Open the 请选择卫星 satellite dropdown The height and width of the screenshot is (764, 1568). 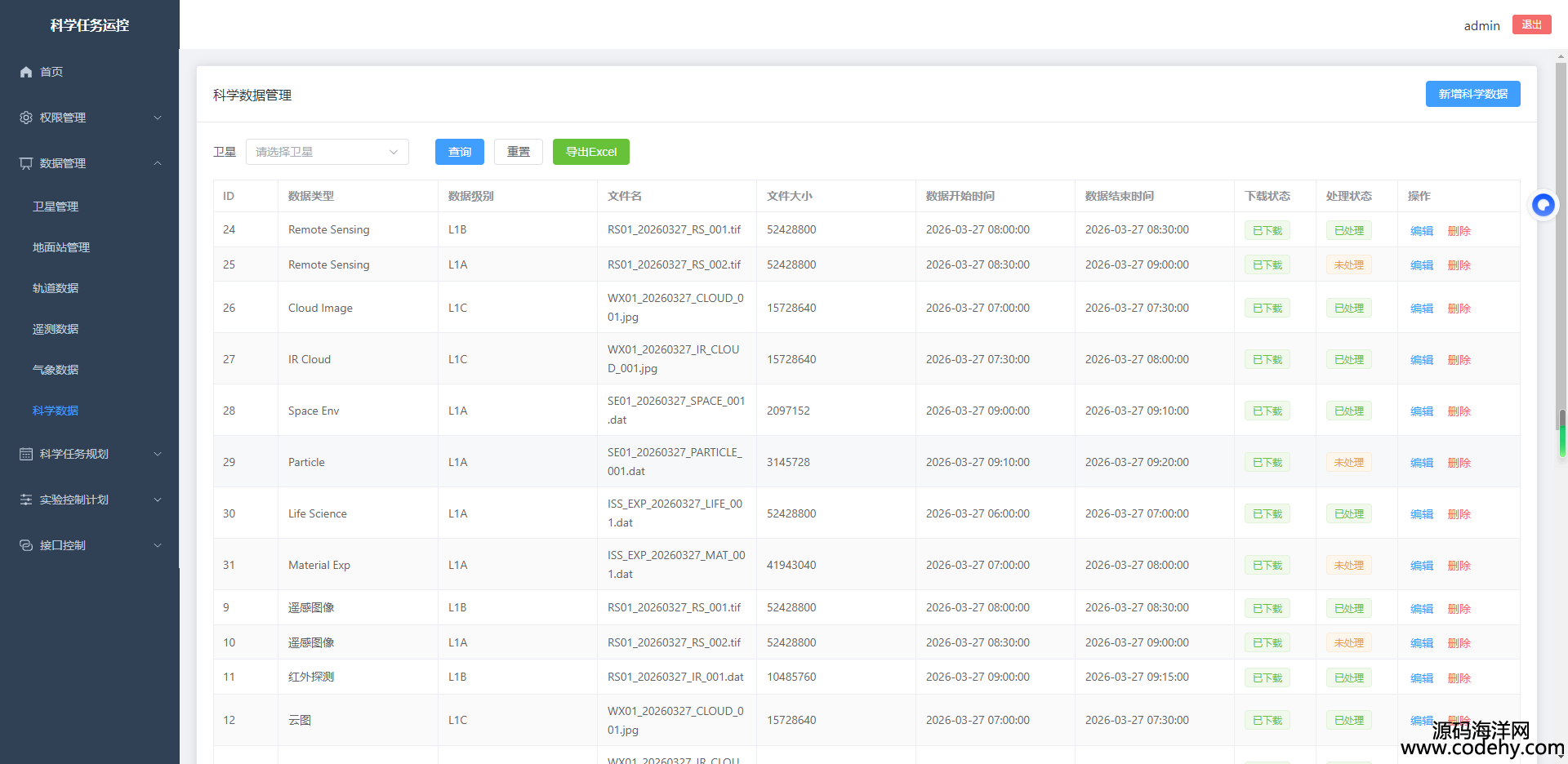tap(327, 152)
